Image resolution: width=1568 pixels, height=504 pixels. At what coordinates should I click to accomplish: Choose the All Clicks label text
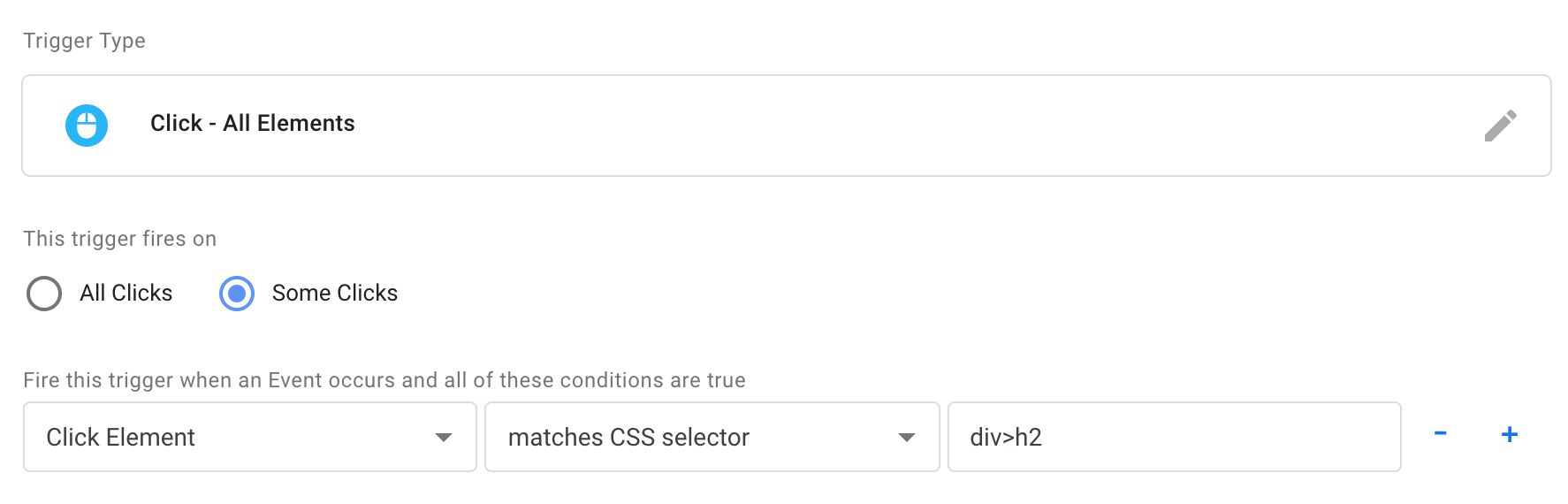tap(126, 293)
